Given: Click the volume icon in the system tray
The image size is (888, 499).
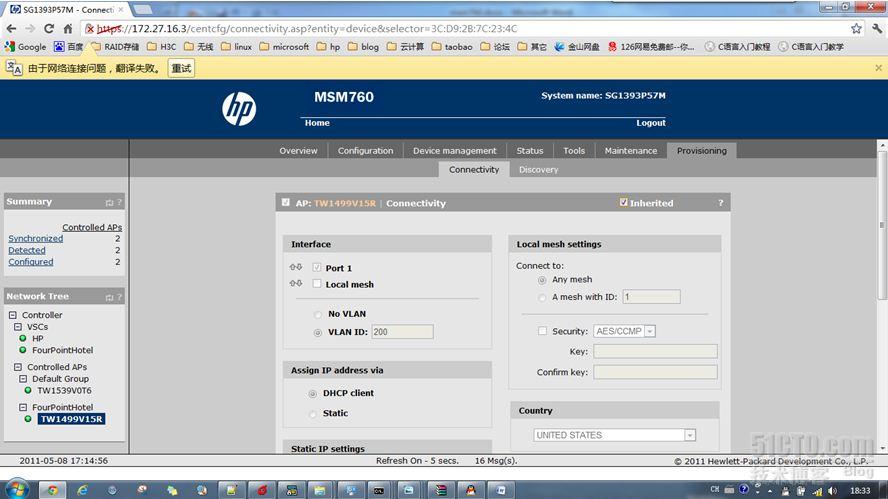Looking at the screenshot, I should click(832, 491).
